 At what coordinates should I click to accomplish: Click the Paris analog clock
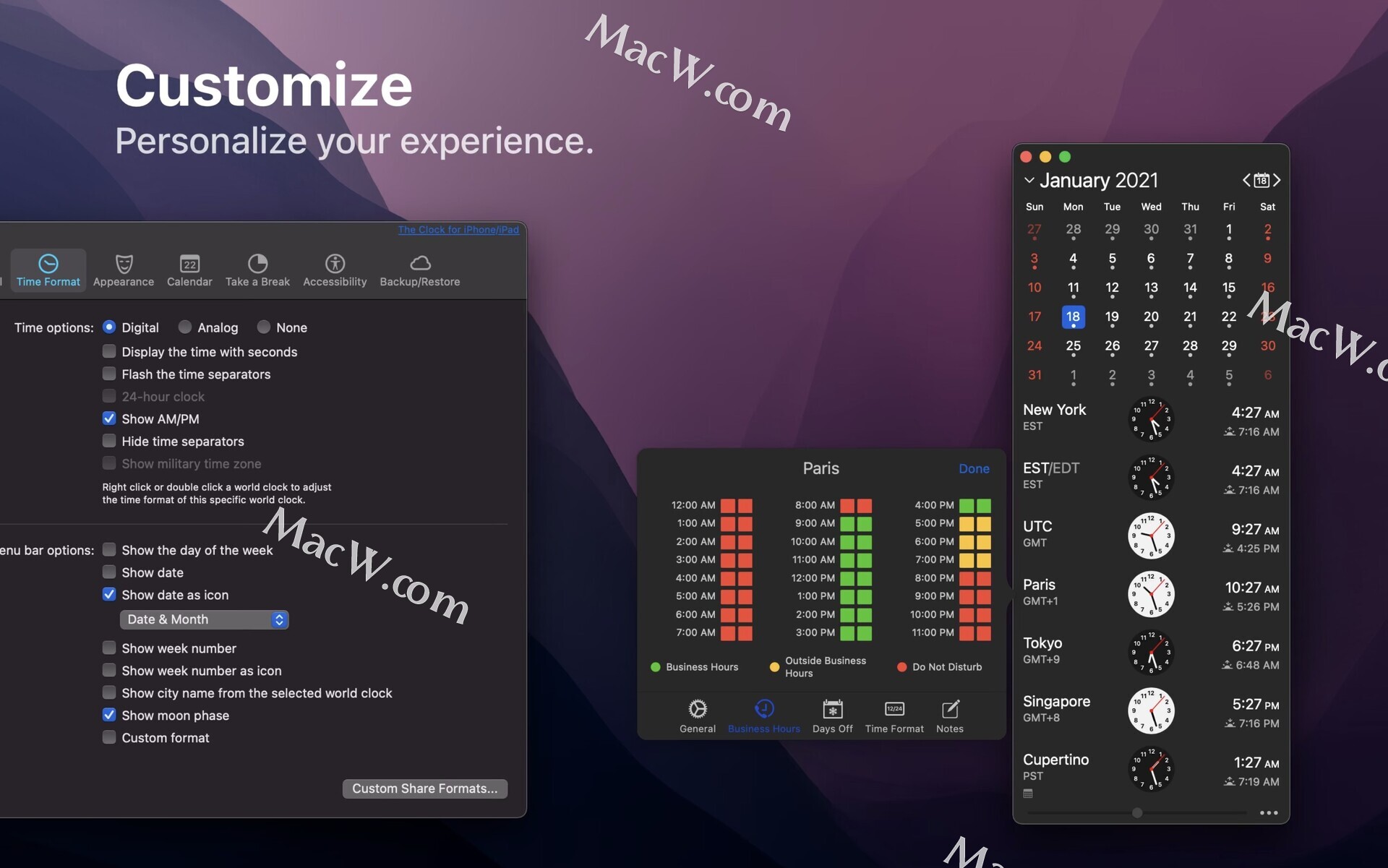tap(1151, 594)
